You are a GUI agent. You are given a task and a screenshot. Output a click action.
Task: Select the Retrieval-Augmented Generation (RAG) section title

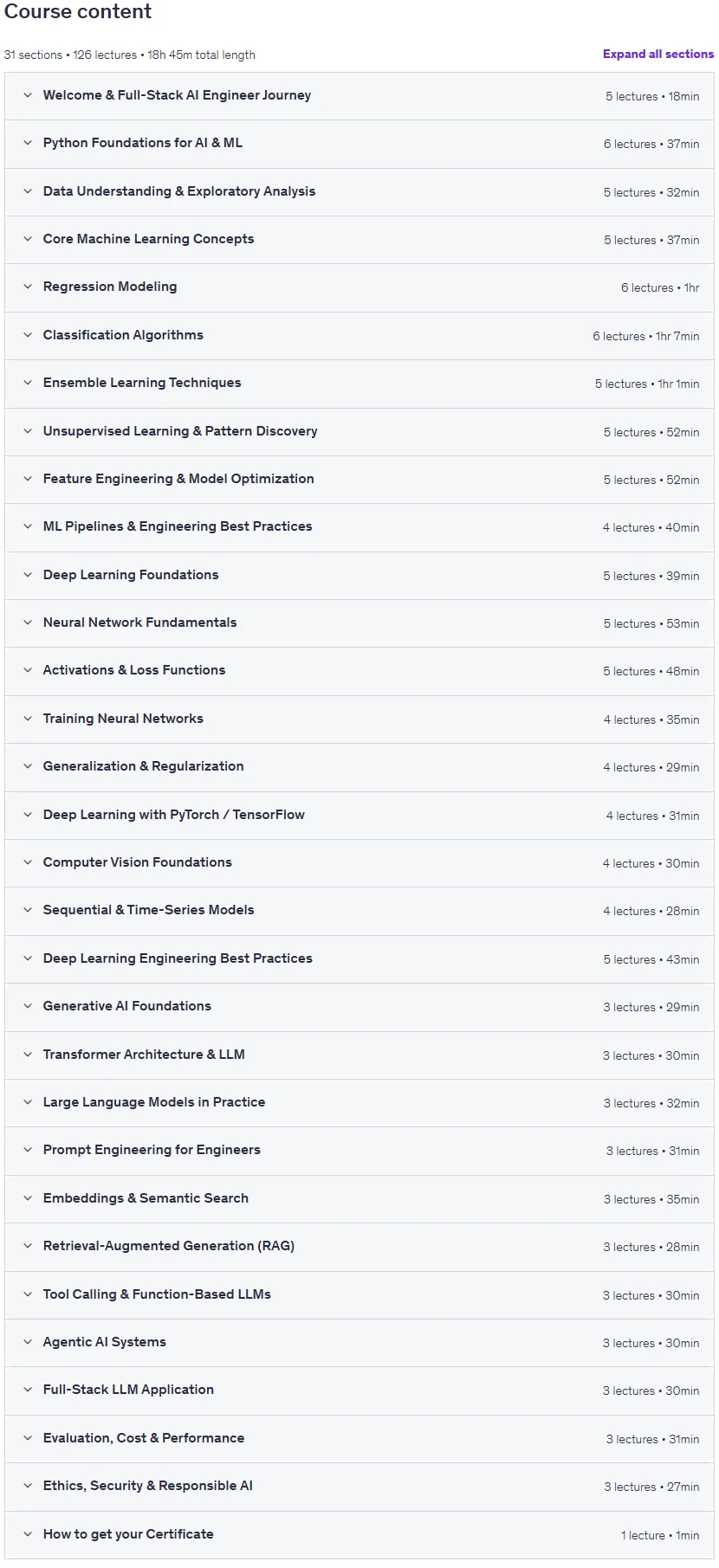pyautogui.click(x=169, y=1246)
